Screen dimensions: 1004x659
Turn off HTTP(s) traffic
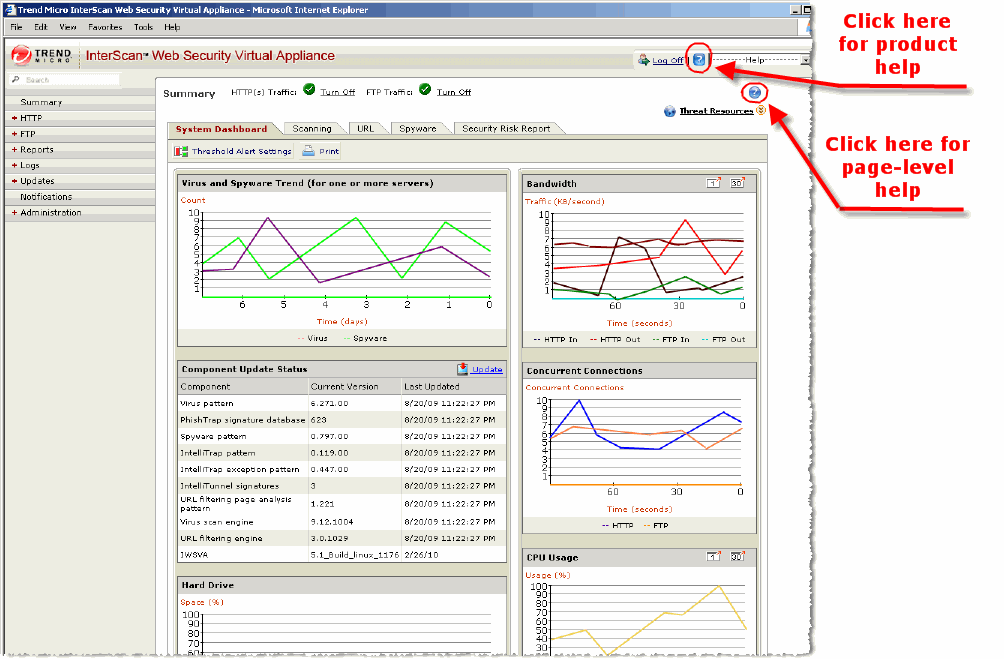(338, 92)
